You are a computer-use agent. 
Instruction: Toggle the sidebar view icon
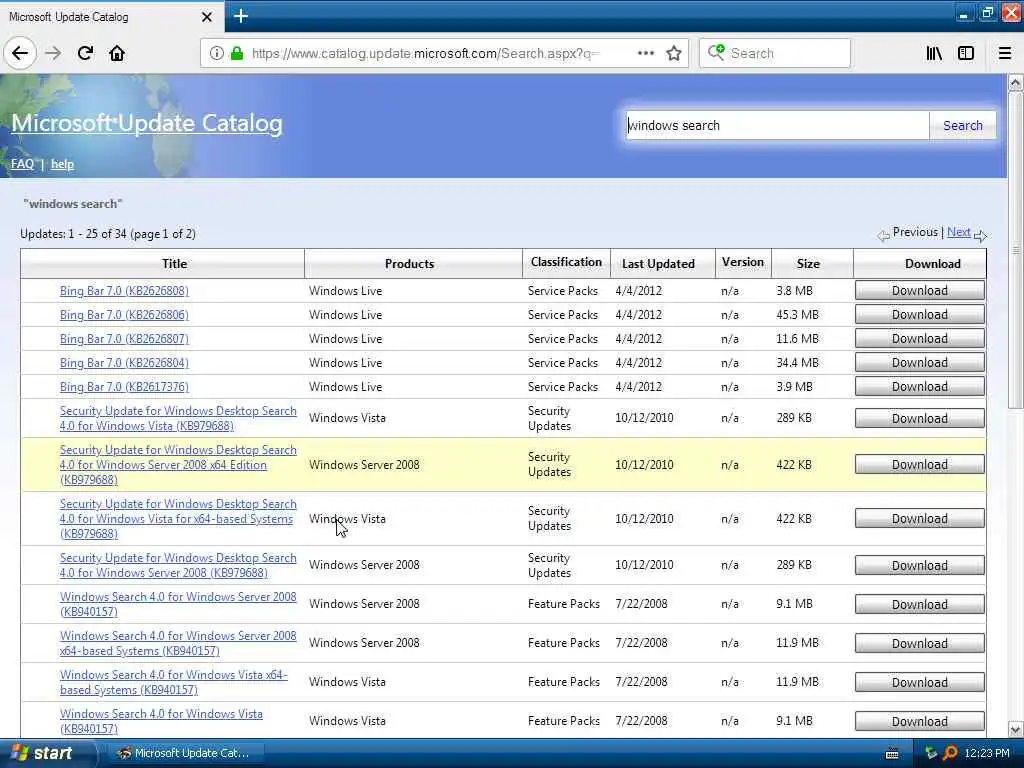(x=966, y=53)
